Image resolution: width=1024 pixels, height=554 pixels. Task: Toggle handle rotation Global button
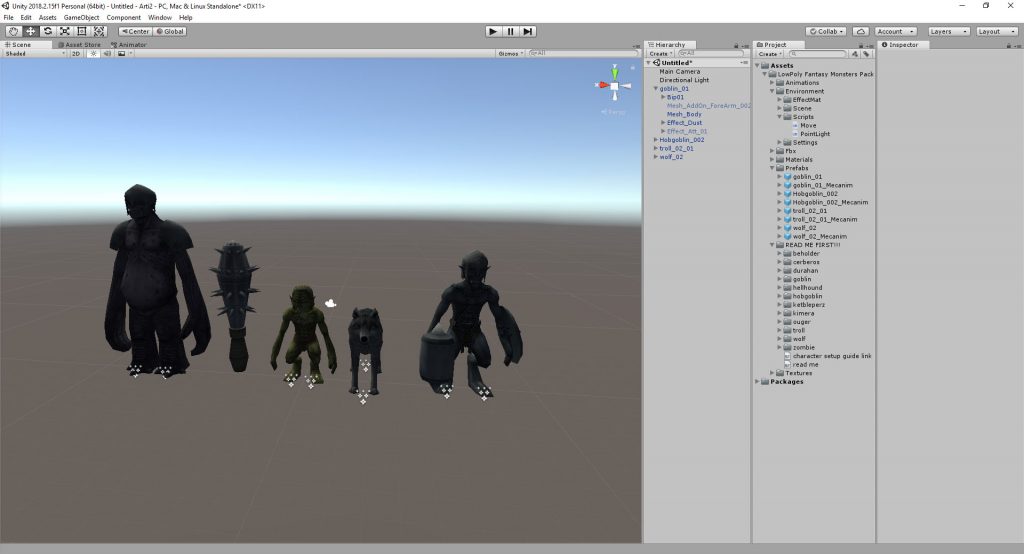tap(170, 31)
